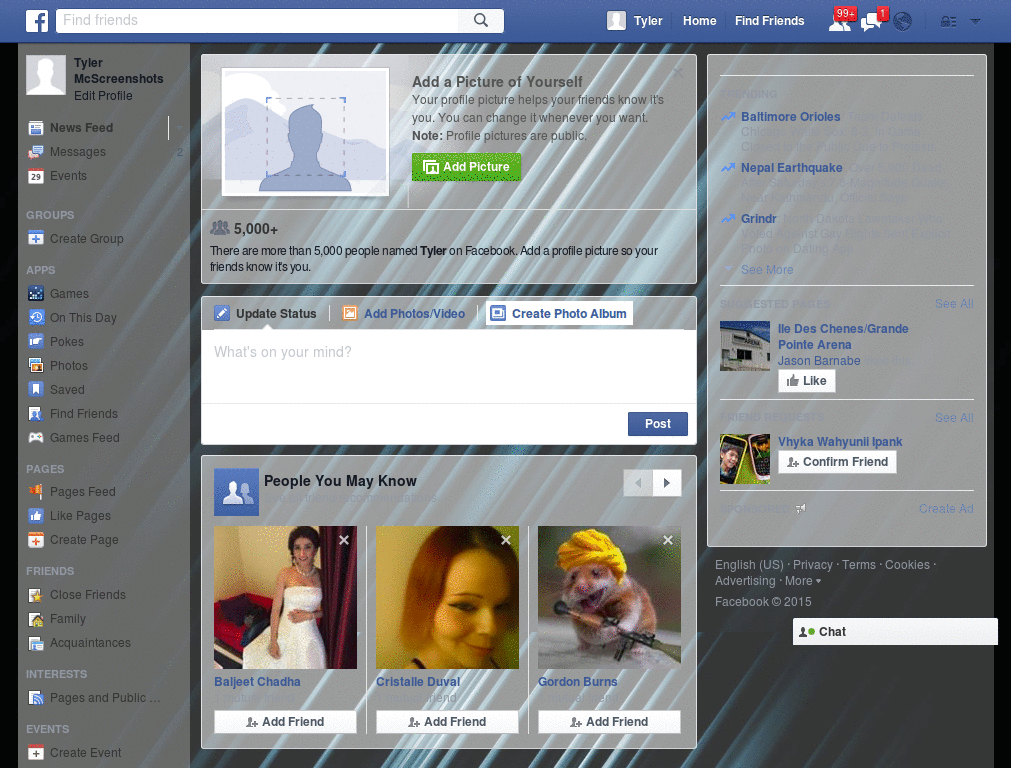The height and width of the screenshot is (768, 1024).
Task: Open Baljeet Chadha name link
Action: click(x=257, y=681)
